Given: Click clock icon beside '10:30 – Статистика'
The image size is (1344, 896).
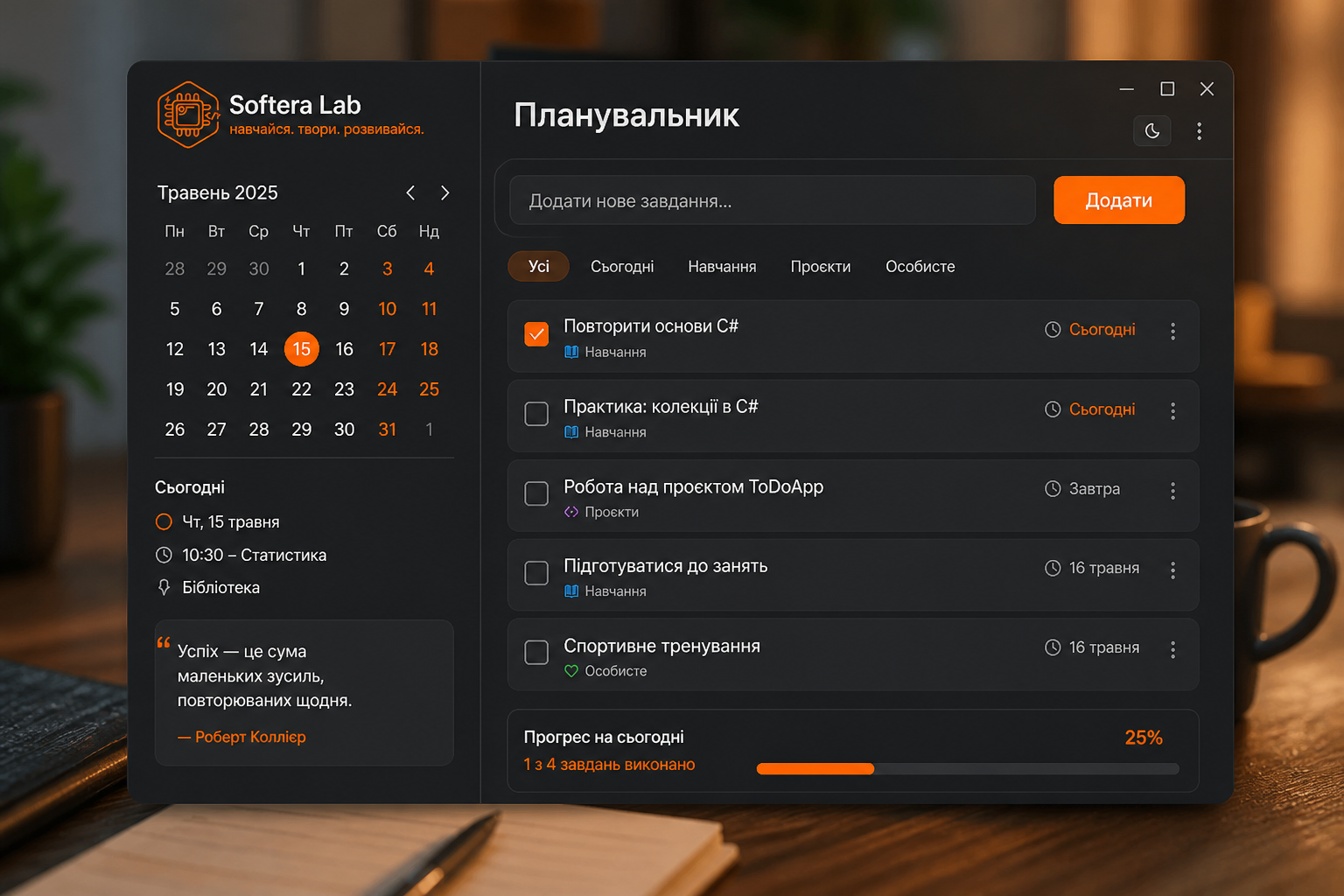Looking at the screenshot, I should pos(164,555).
